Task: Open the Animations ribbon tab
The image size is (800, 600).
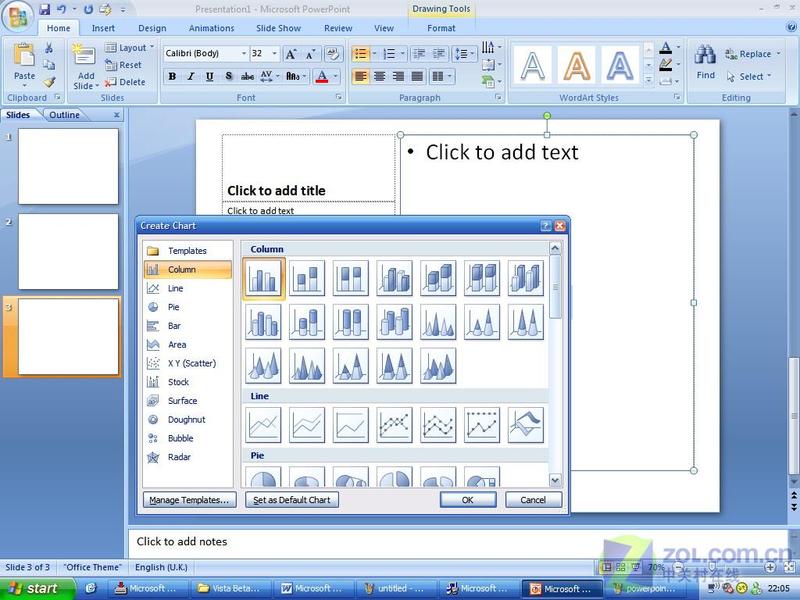Action: 211,28
